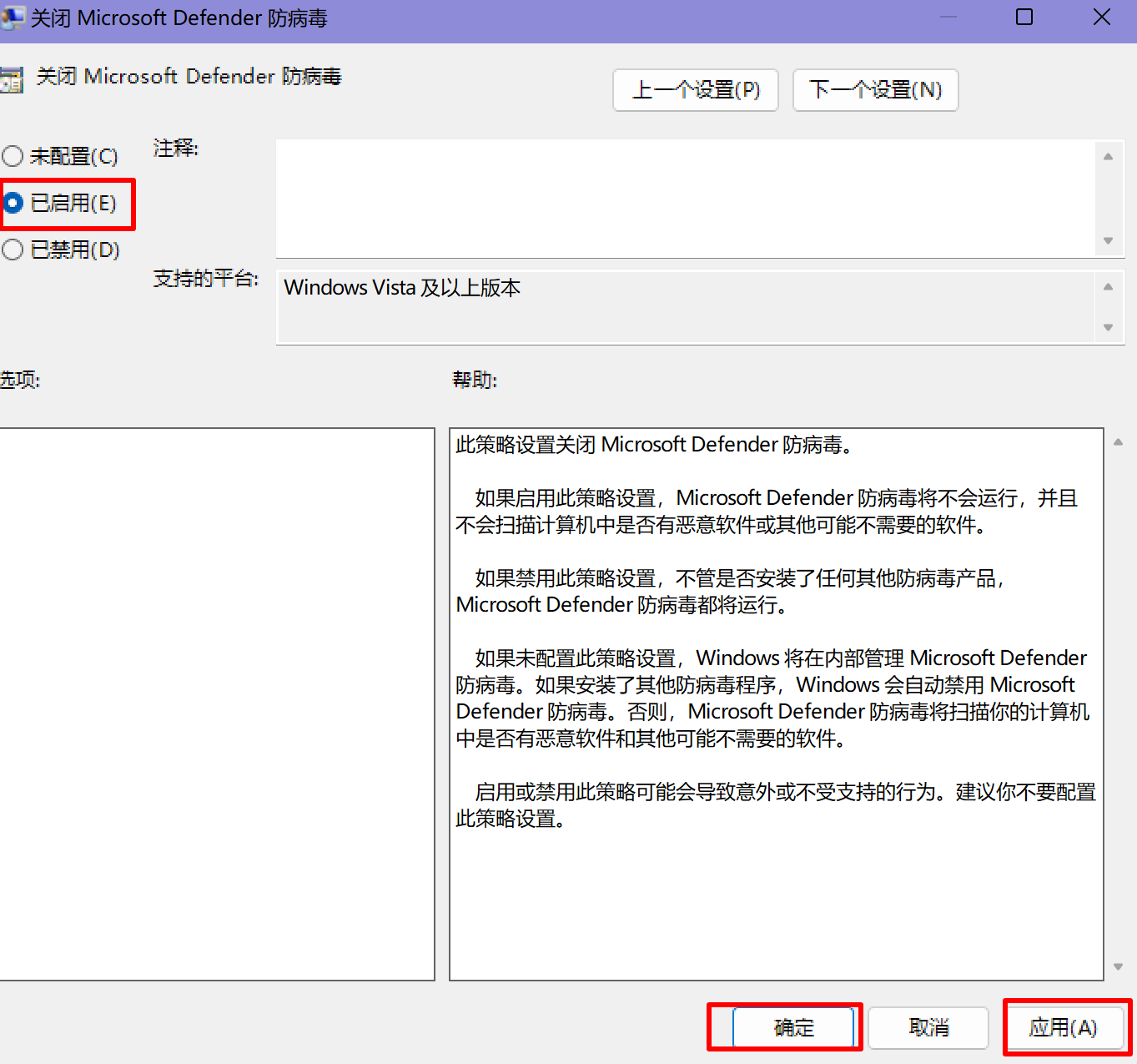
Task: Click the 支持的平台: label
Action: pos(206,279)
